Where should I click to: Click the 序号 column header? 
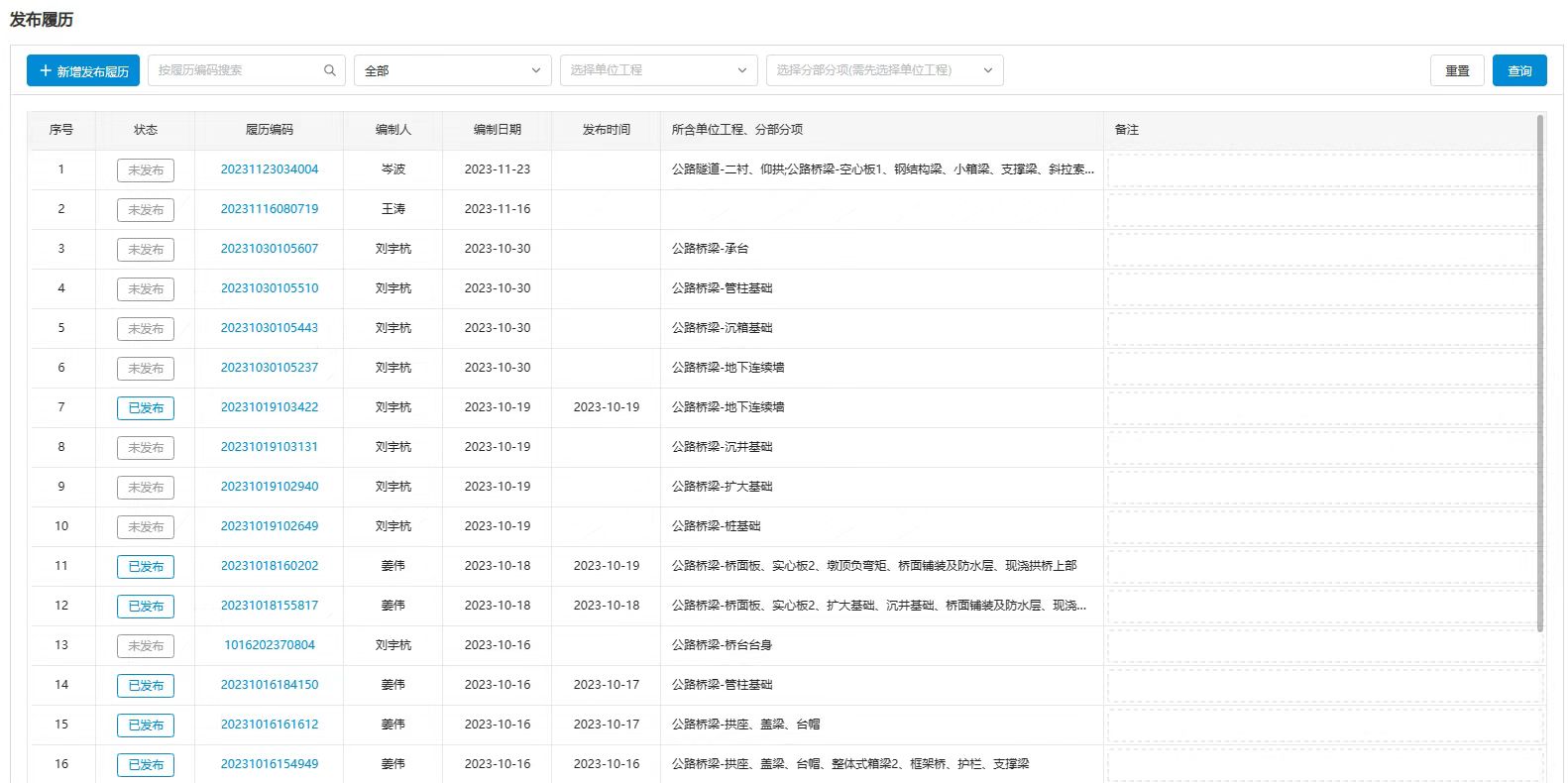[x=61, y=130]
